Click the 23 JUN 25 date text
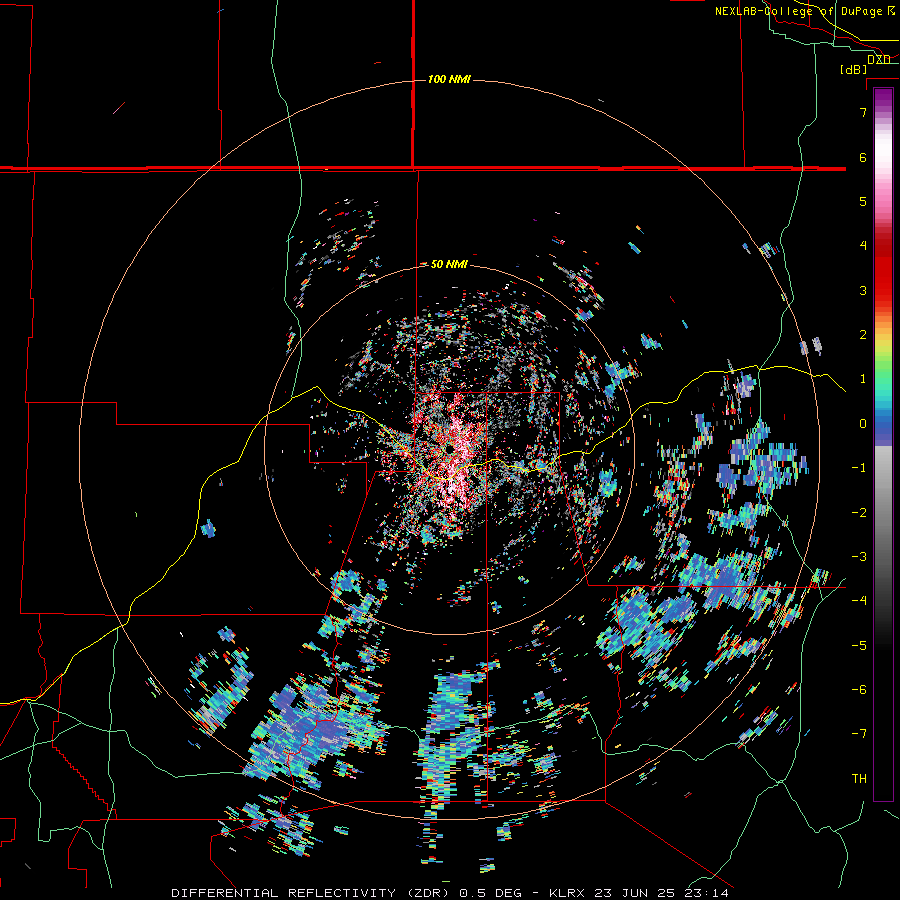Screen dimensions: 900x900 [x=637, y=893]
